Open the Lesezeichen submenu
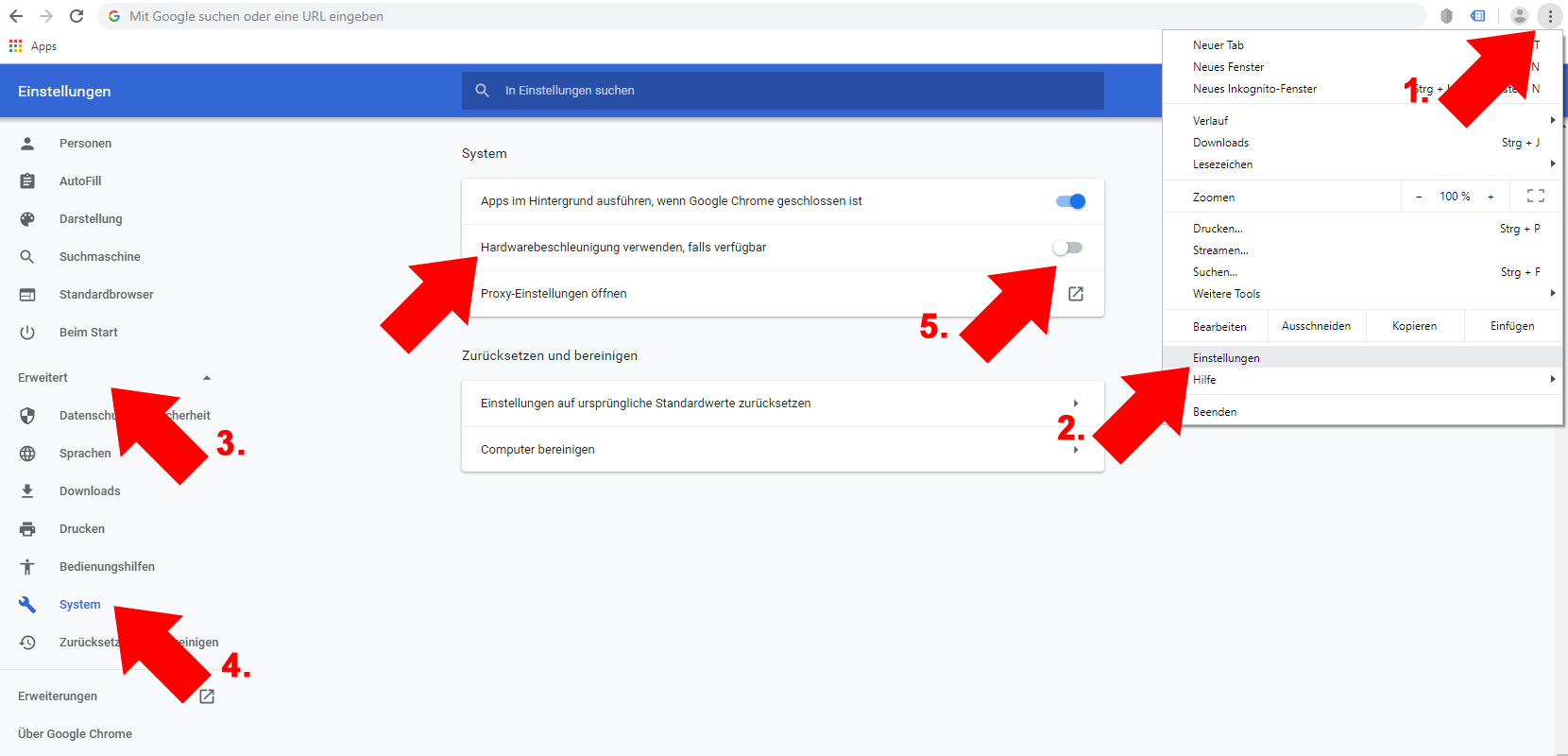Screen dimensions: 1568x756 tap(1363, 164)
